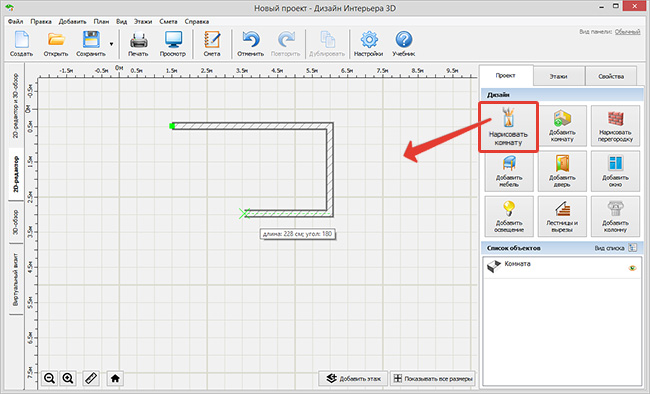Click Добавить комнату tool
This screenshot has height=394, width=650.
[x=562, y=126]
